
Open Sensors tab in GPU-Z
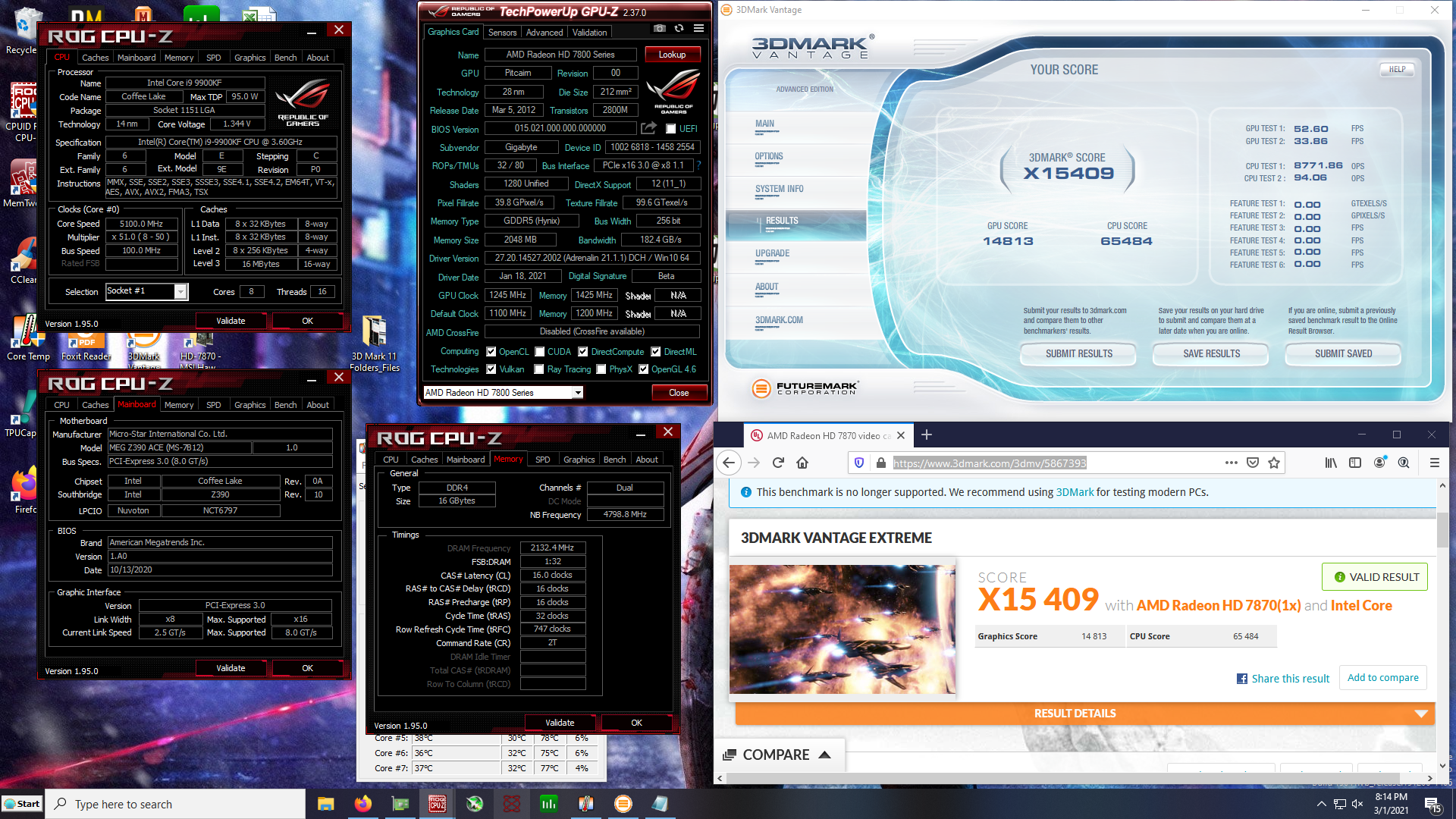coord(502,33)
